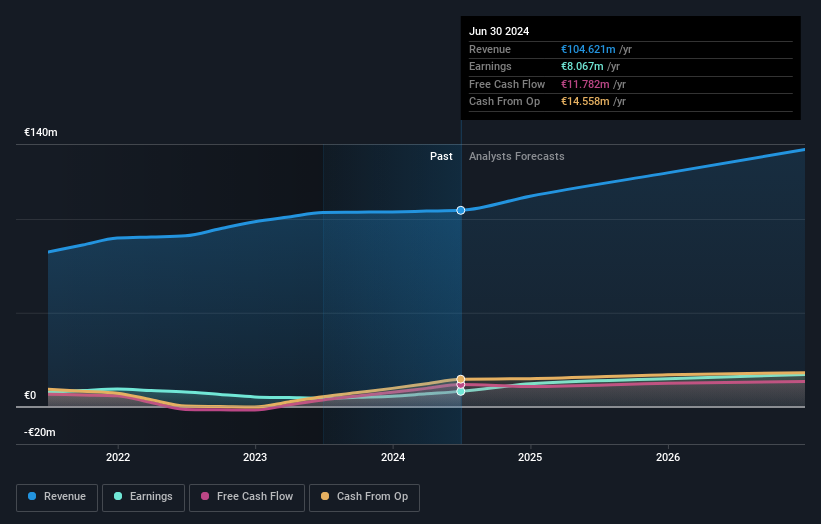Click the teal Earnings data point marker
Screen dimensions: 821x524
pos(460,392)
